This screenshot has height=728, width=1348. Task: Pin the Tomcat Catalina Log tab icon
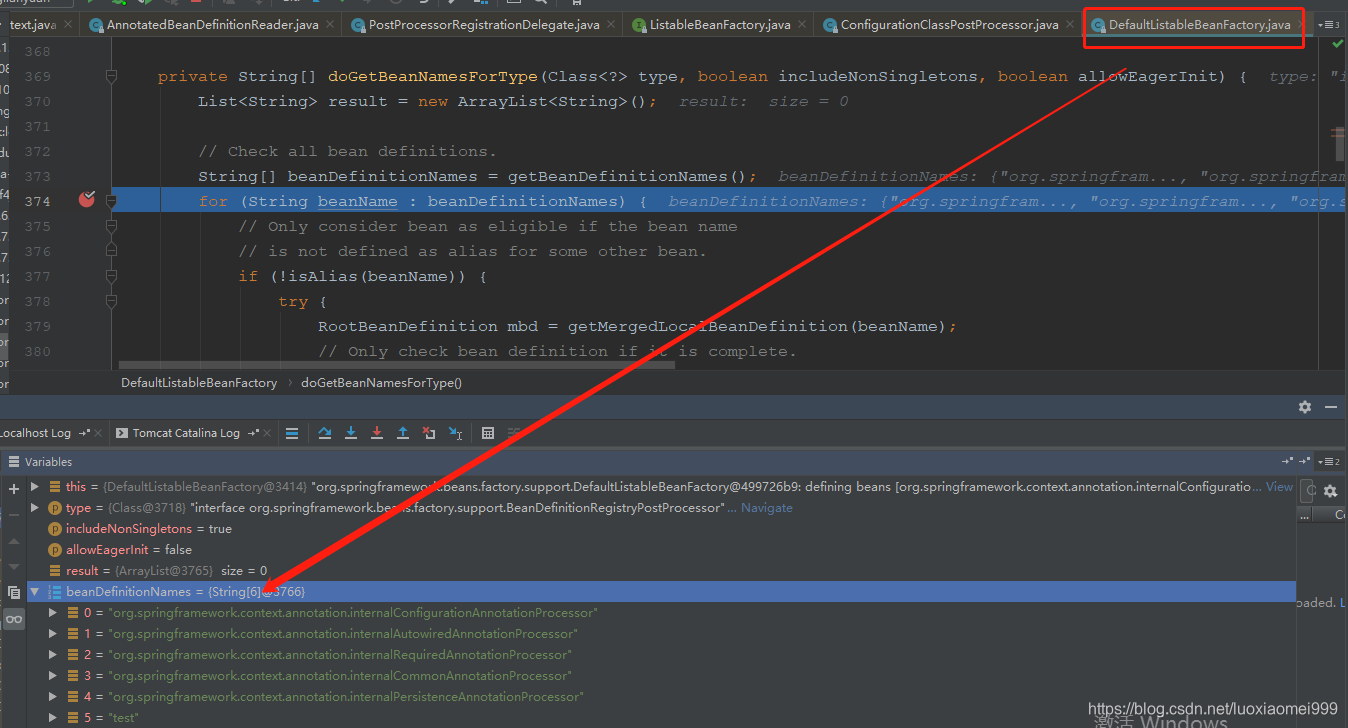tap(252, 433)
